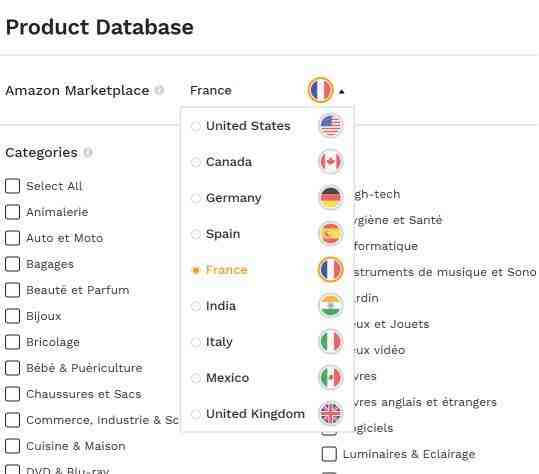The image size is (539, 474).
Task: Click the Mexico flag icon
Action: click(x=331, y=378)
